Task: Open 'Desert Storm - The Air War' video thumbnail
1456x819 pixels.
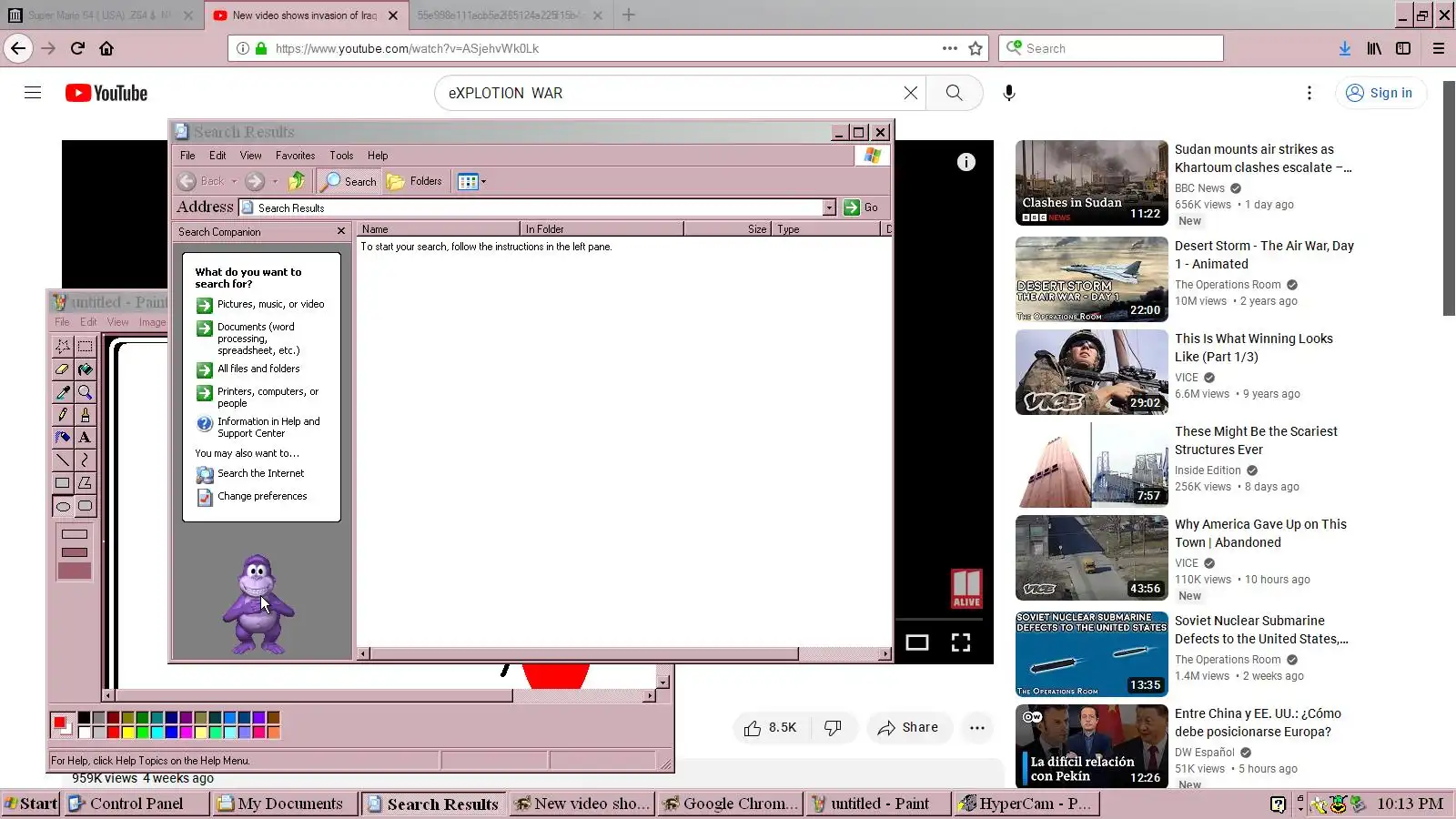Action: pyautogui.click(x=1092, y=279)
